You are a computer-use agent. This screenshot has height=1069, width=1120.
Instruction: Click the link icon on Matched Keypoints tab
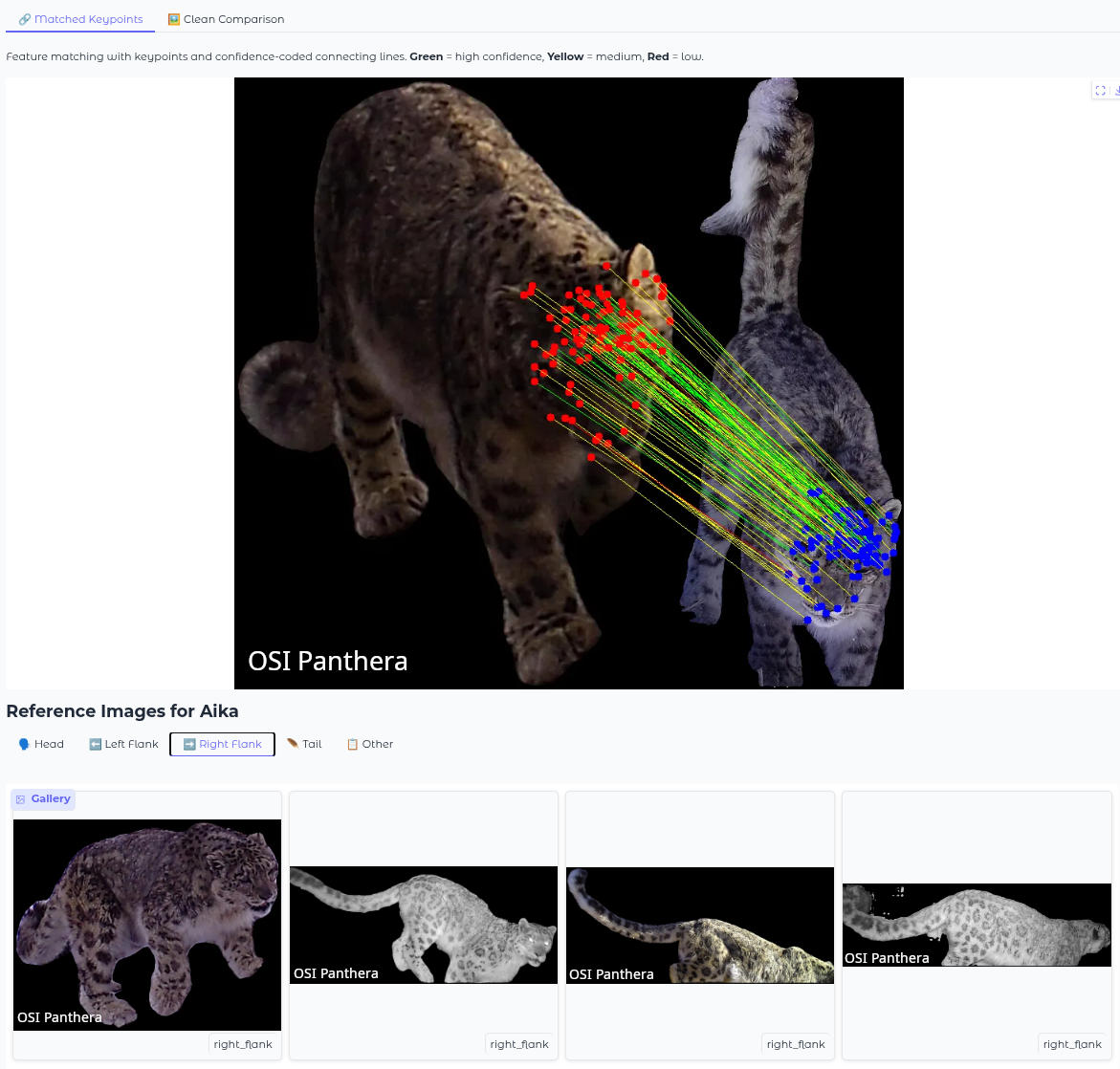click(x=25, y=18)
